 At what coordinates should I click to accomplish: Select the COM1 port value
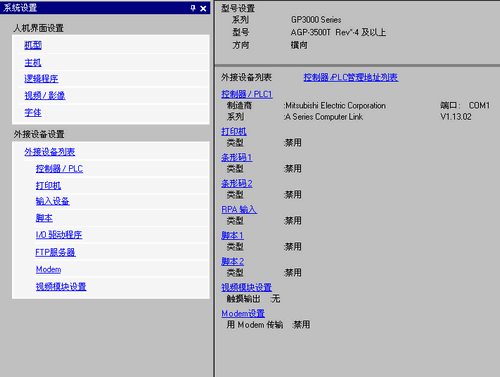(x=479, y=106)
